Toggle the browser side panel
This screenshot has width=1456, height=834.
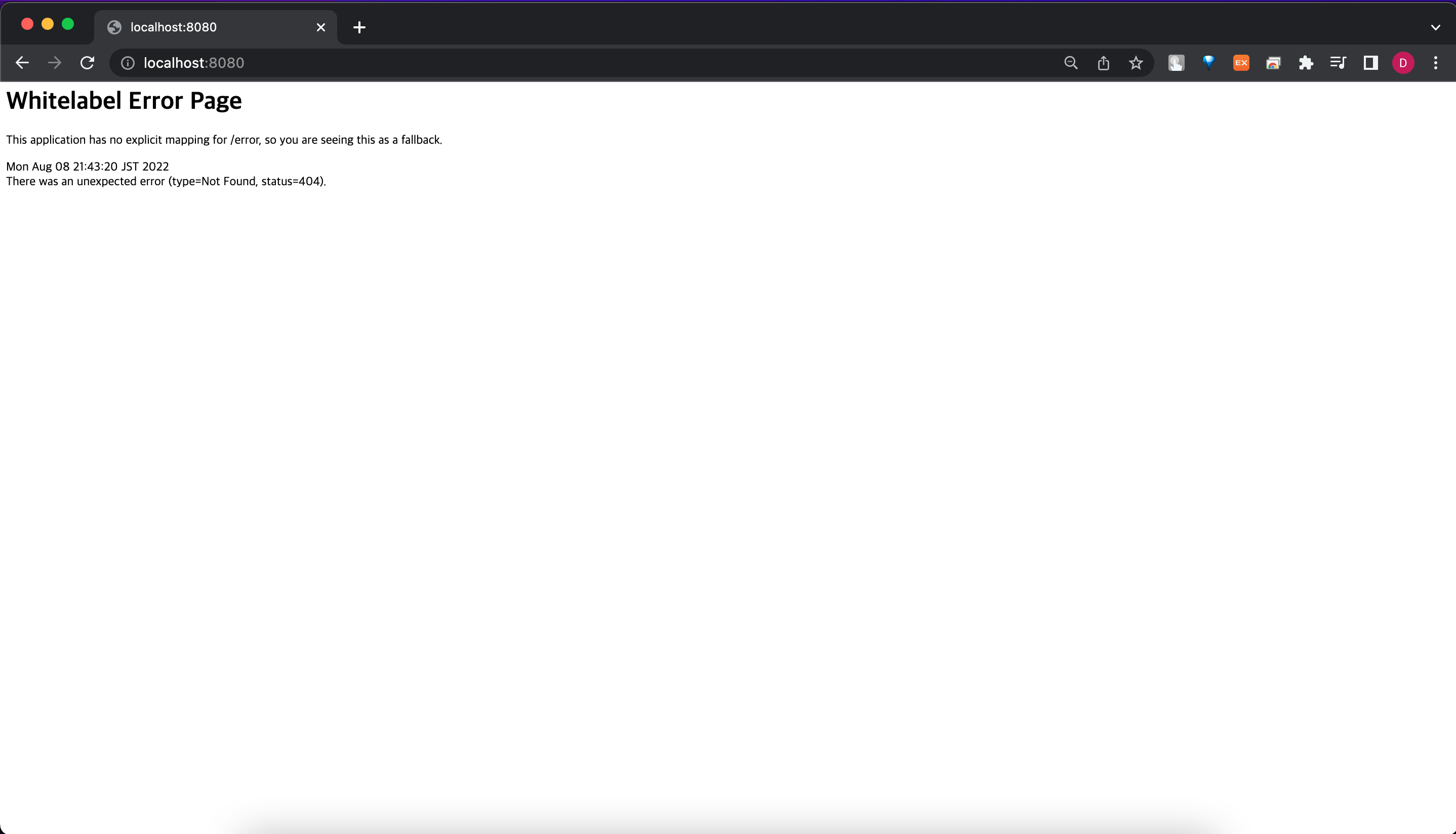point(1370,63)
